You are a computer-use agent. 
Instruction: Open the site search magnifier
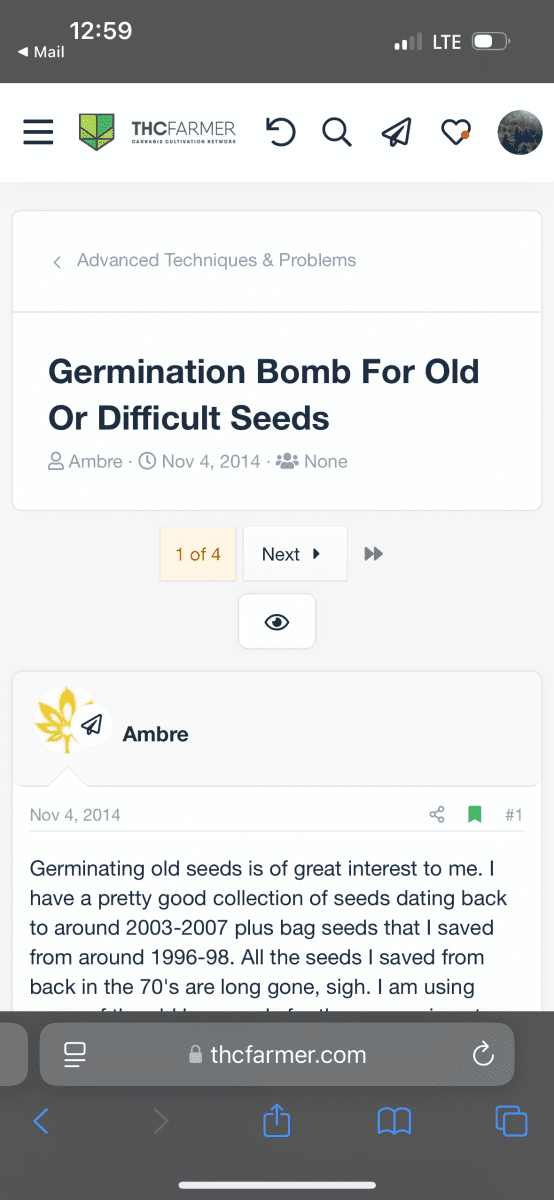tap(337, 132)
